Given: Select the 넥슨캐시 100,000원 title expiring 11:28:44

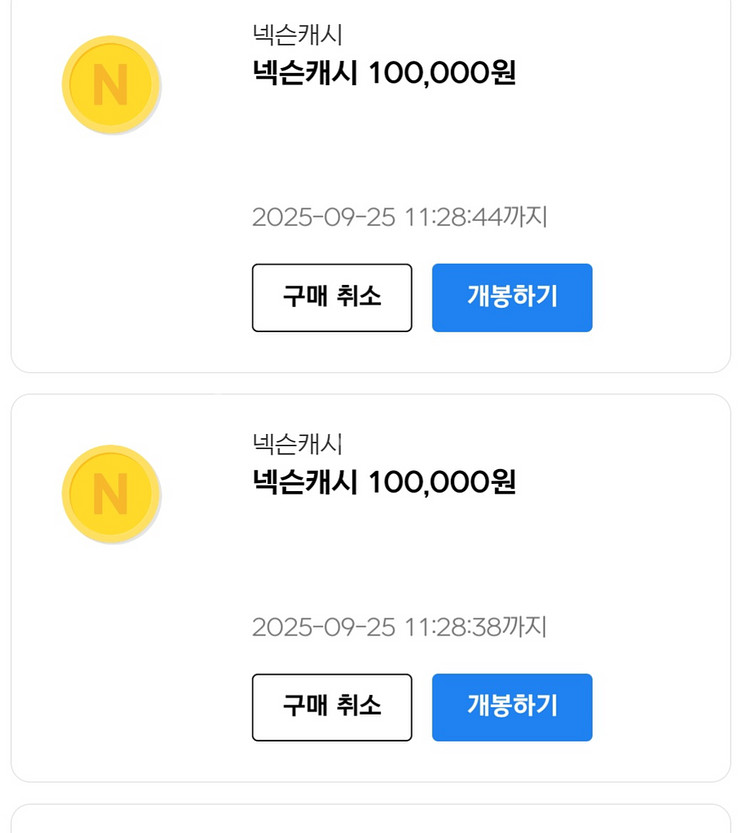Looking at the screenshot, I should [384, 74].
